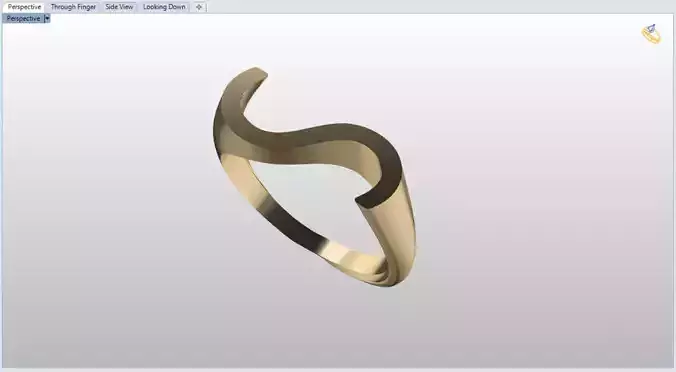Switch to the Perspective viewport tab
Screen dimensions: 676x372
coord(24,7)
